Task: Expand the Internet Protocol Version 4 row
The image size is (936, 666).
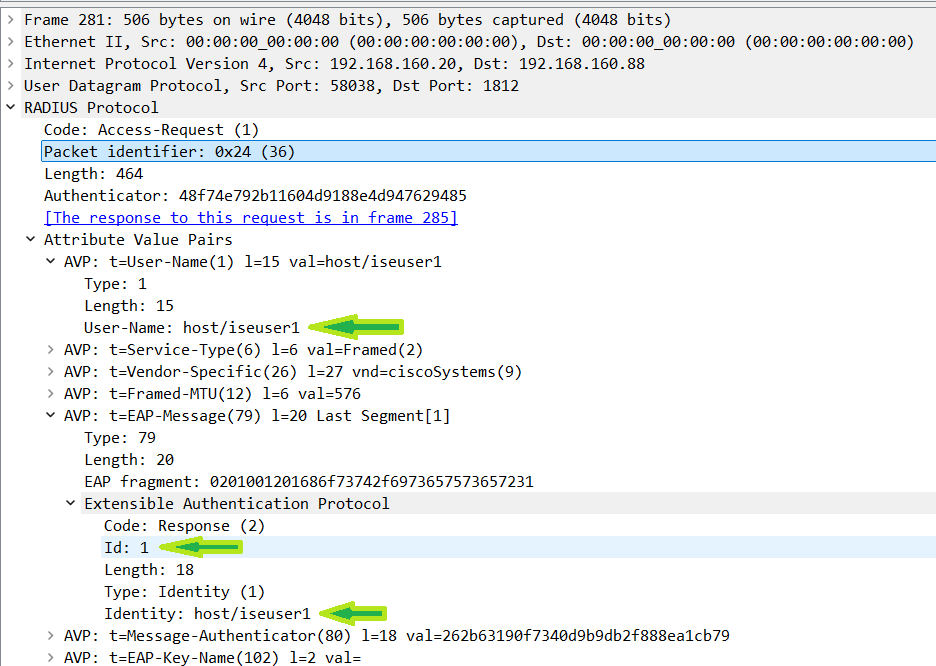Action: 10,64
